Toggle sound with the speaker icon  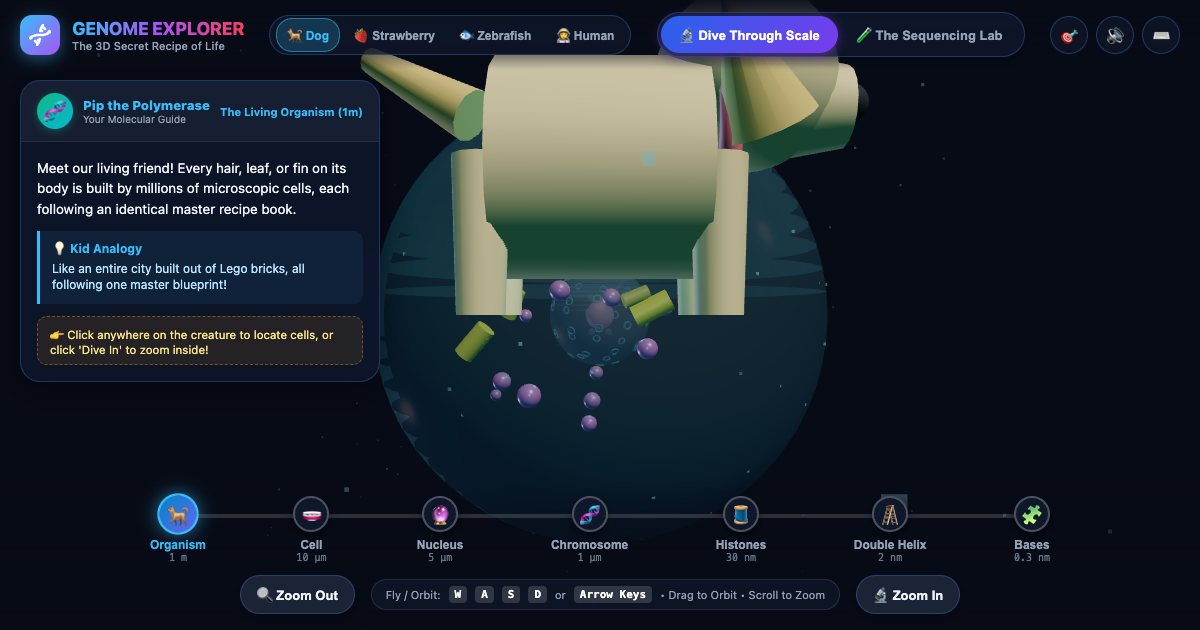pyautogui.click(x=1115, y=35)
